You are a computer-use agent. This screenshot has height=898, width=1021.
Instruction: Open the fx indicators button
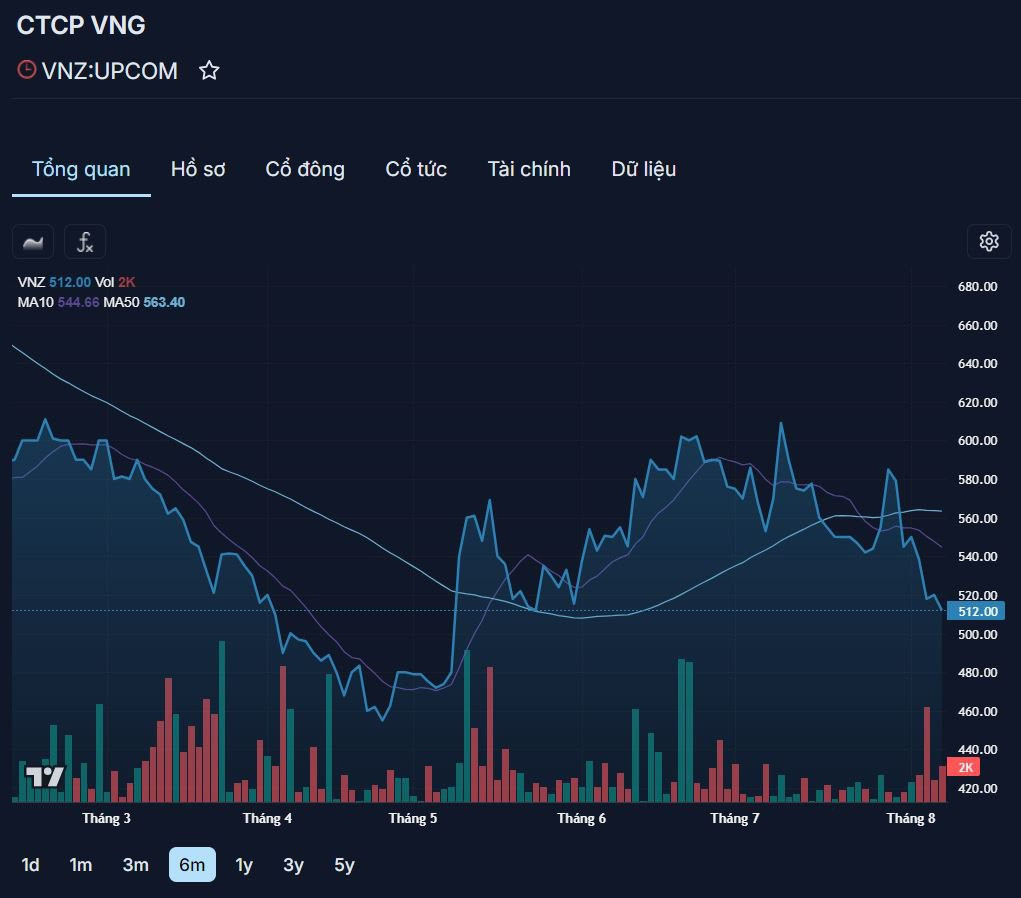point(85,242)
